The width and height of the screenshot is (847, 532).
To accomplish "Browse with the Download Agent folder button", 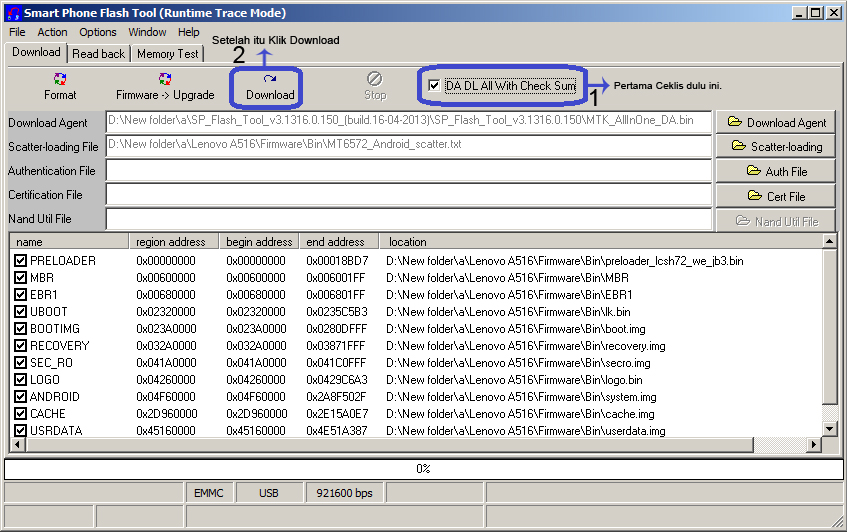I will 776,123.
